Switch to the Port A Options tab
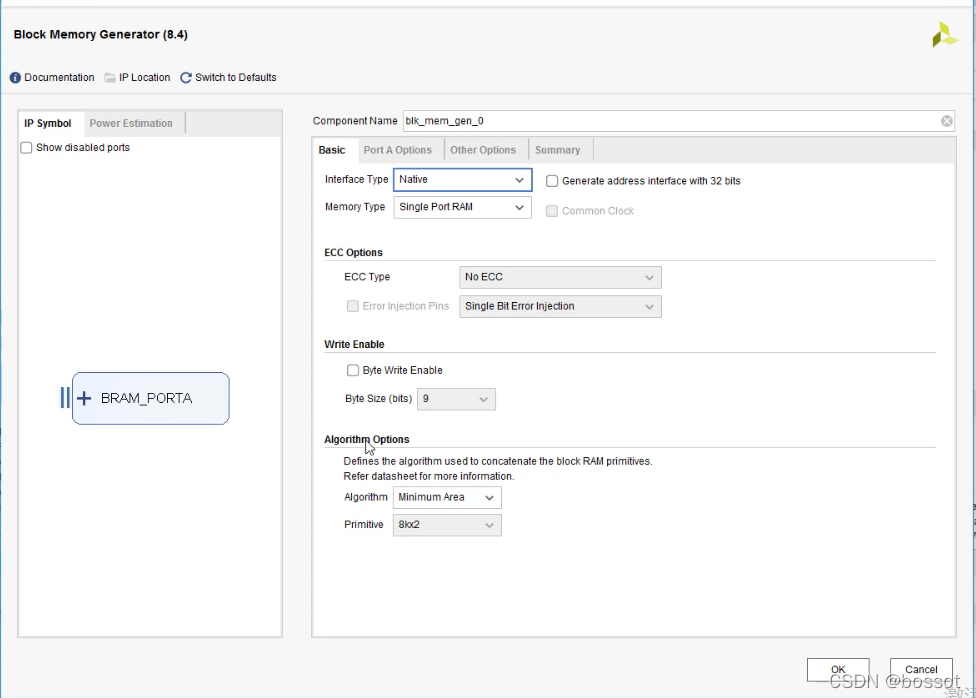The image size is (976, 698). [x=398, y=150]
